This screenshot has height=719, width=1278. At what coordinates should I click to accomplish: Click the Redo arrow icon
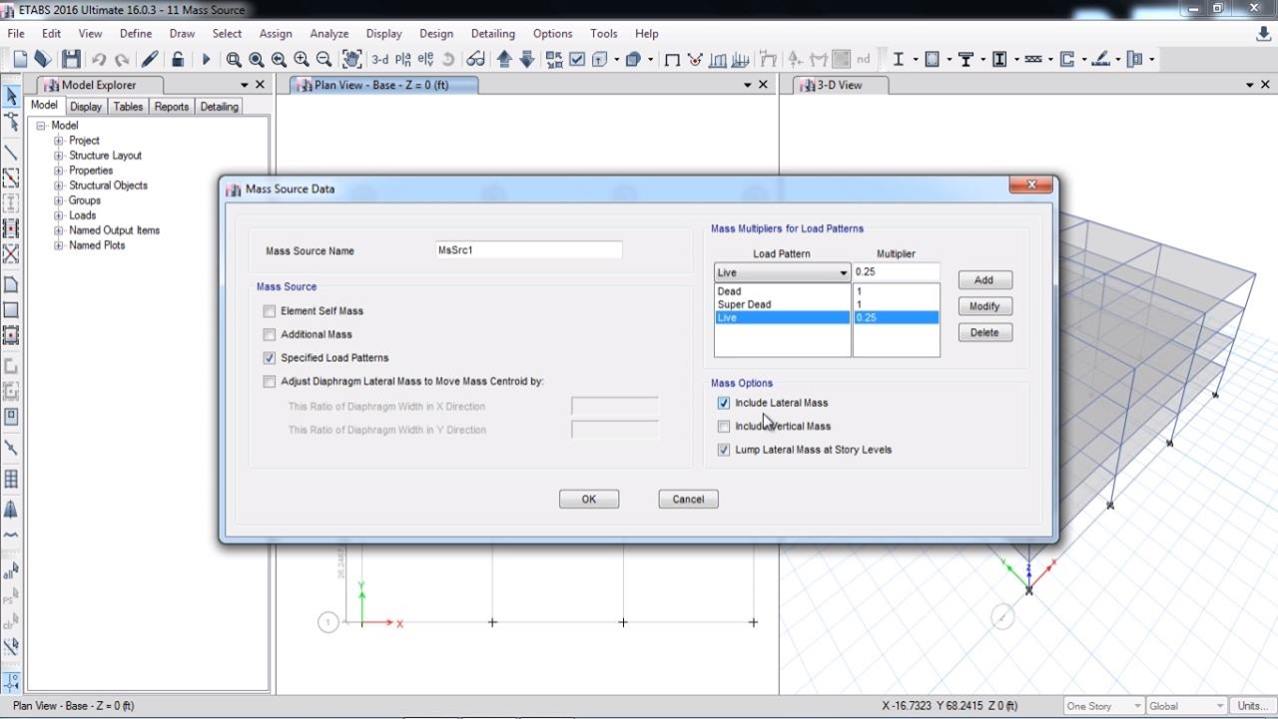tap(122, 60)
